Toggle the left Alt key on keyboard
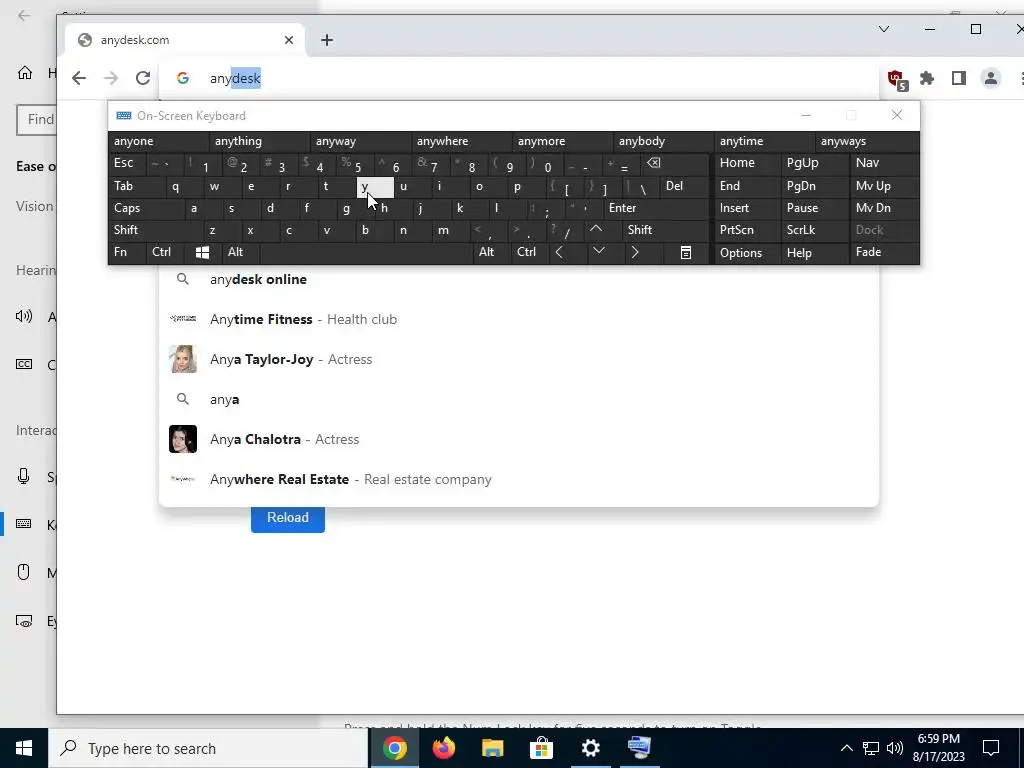Viewport: 1024px width, 768px height. click(x=240, y=252)
